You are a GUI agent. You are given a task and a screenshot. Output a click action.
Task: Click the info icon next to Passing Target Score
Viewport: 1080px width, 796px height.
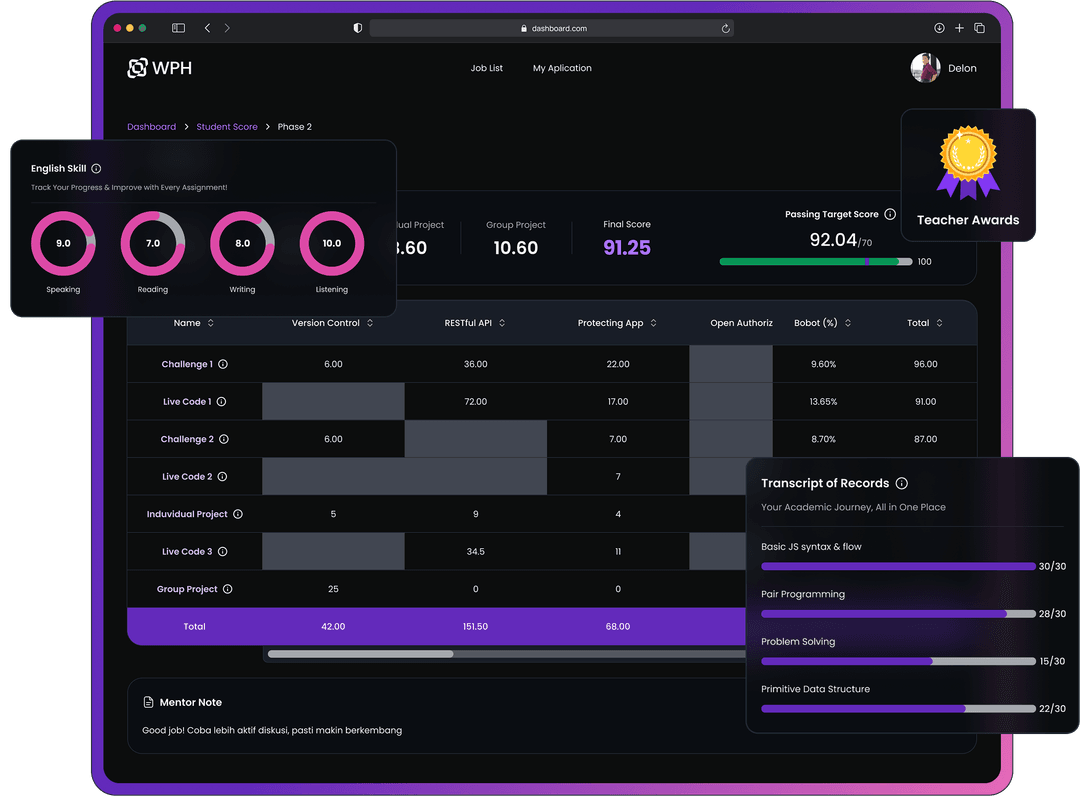pos(890,214)
